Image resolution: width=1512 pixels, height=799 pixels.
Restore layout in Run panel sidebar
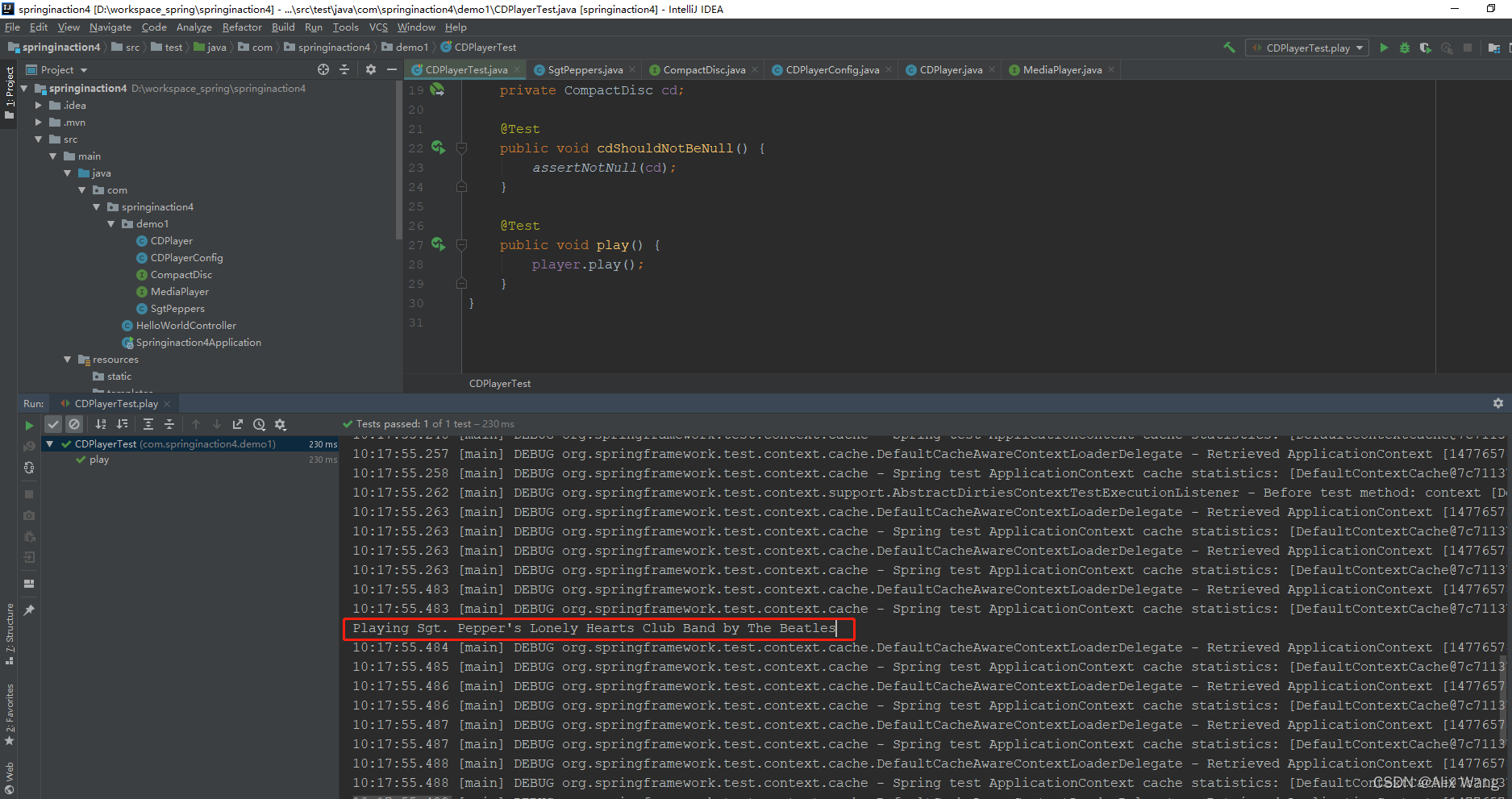29,584
